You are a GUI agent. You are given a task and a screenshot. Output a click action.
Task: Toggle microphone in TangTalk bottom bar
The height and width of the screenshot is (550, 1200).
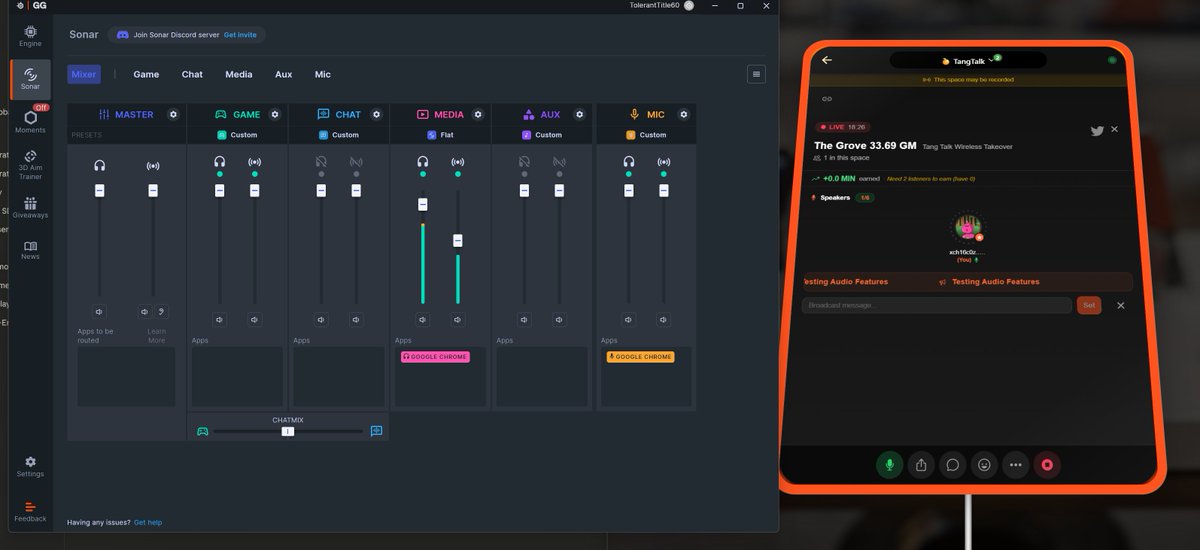[888, 464]
